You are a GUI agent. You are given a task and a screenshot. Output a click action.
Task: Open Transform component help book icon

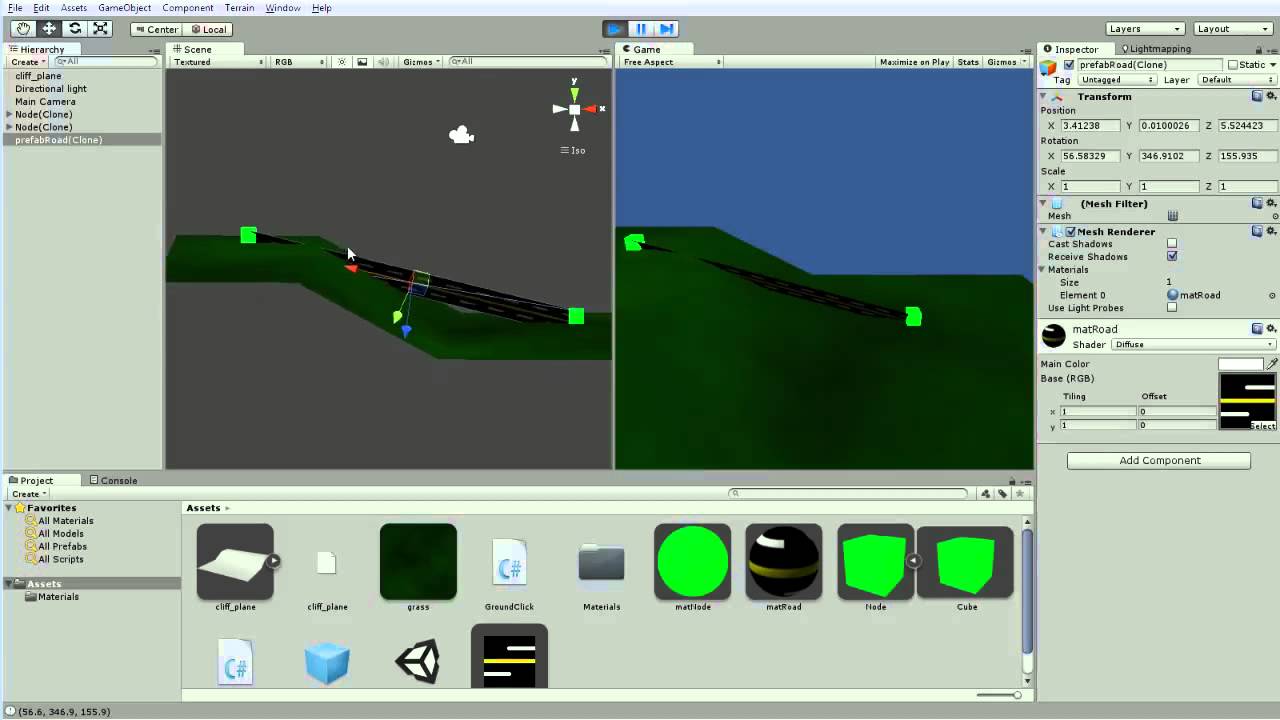(x=1257, y=96)
